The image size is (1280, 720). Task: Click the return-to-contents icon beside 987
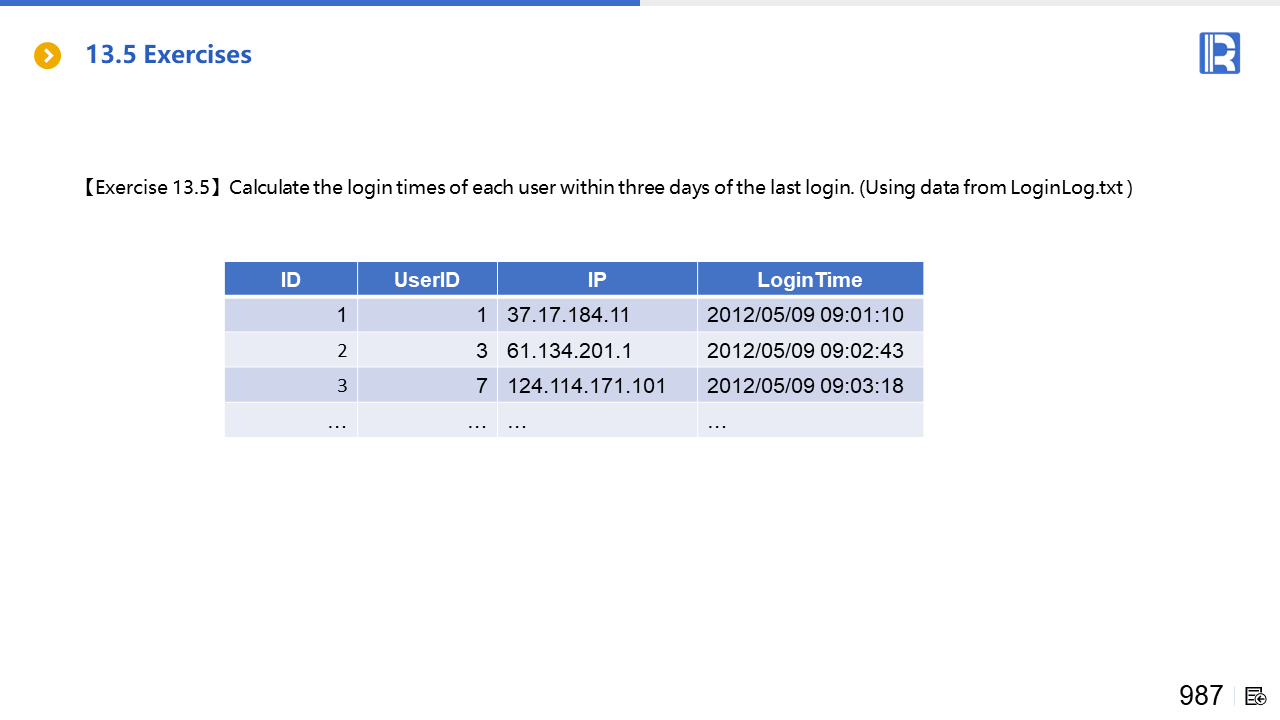1256,696
